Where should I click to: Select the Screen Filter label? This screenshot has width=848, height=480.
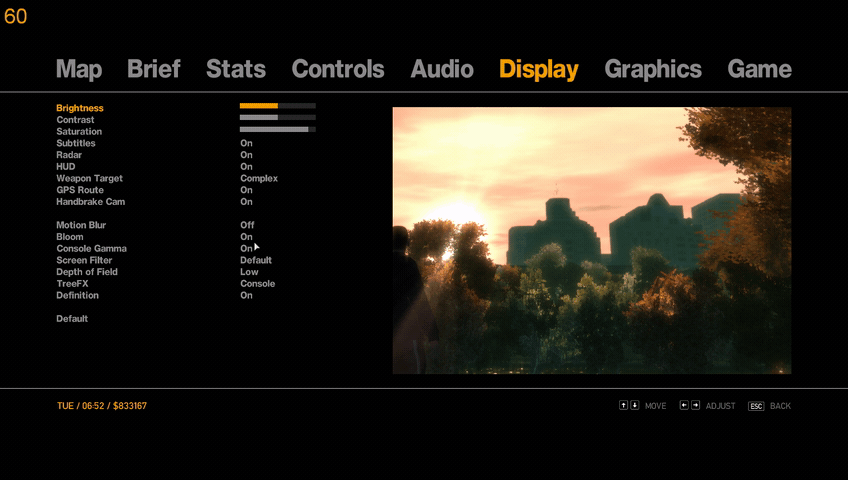[84, 261]
